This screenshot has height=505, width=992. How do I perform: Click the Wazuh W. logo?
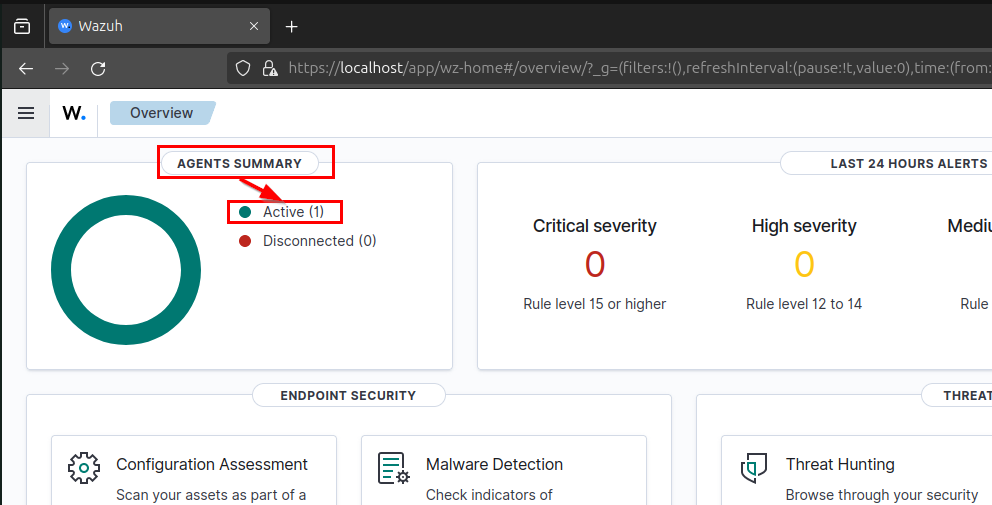74,113
